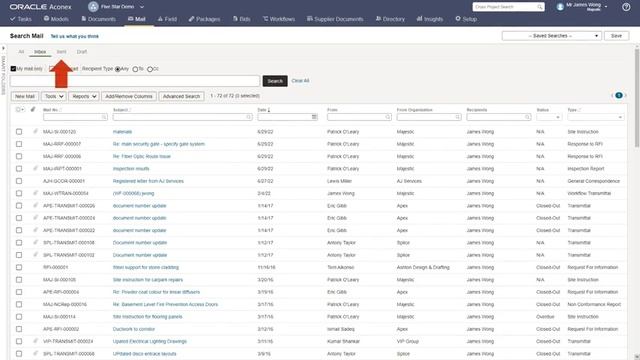Go to next results page arrow
The width and height of the screenshot is (640, 360).
coord(625,96)
